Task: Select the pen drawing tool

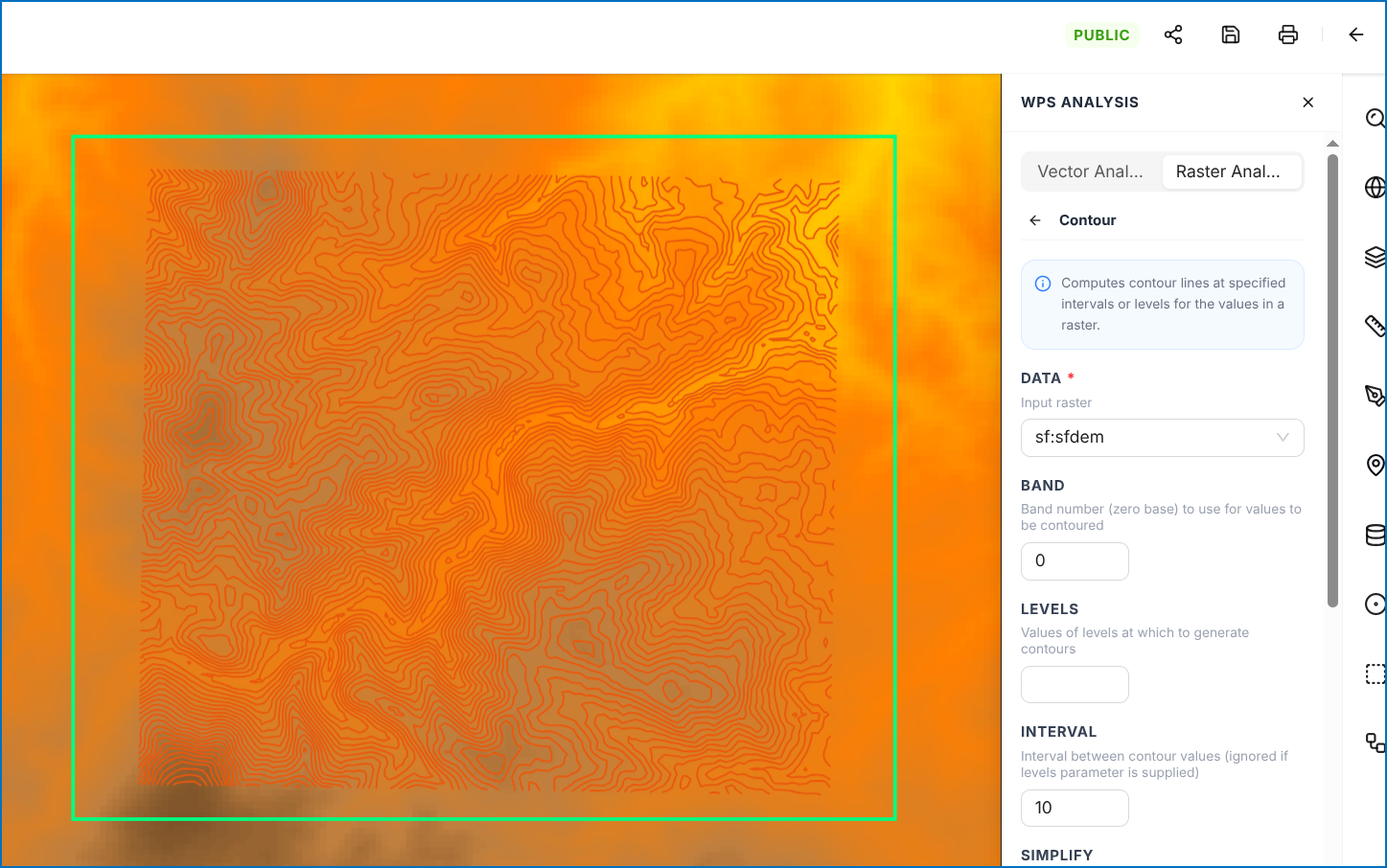Action: [1375, 396]
